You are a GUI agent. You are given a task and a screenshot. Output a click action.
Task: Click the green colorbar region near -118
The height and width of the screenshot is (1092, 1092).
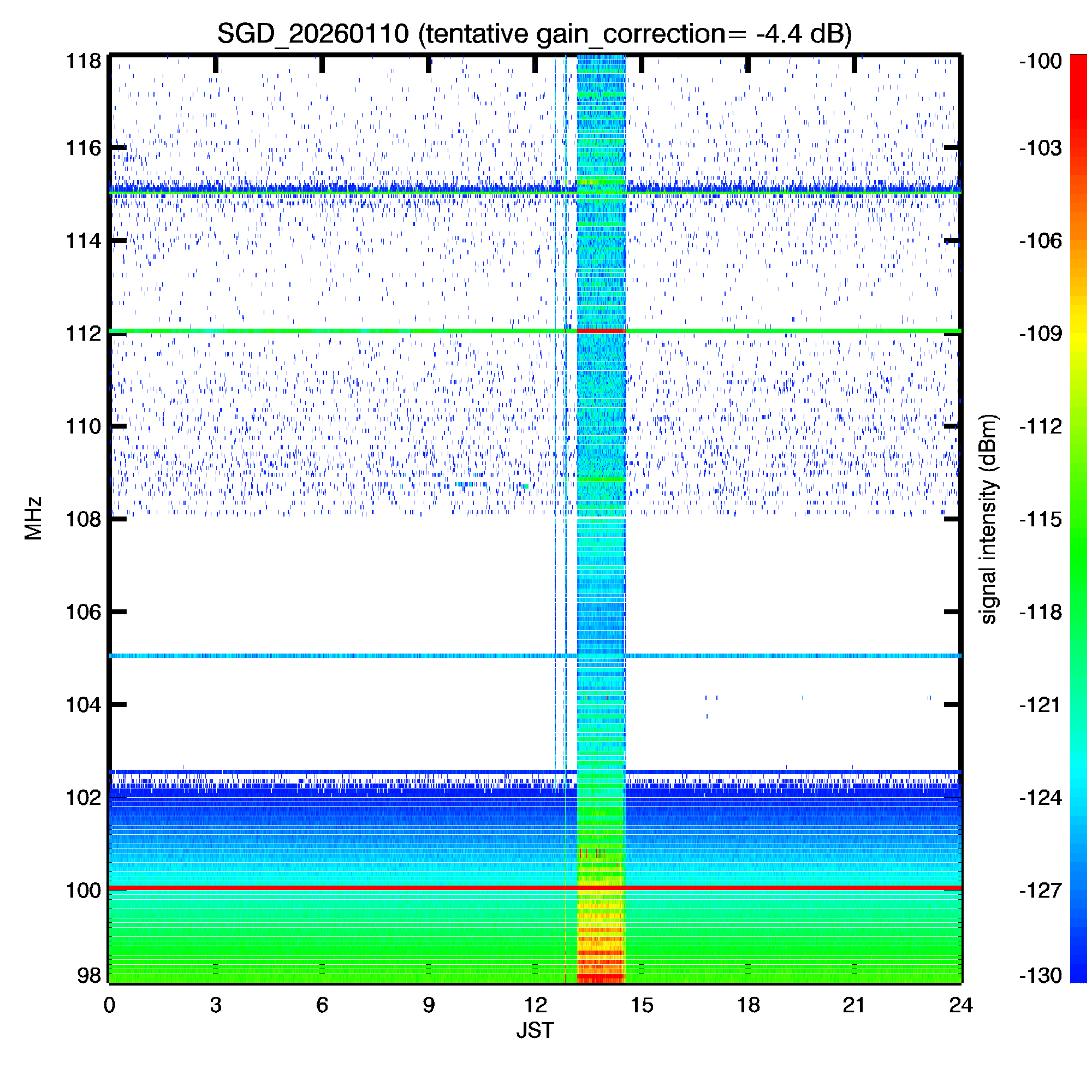tap(1078, 612)
